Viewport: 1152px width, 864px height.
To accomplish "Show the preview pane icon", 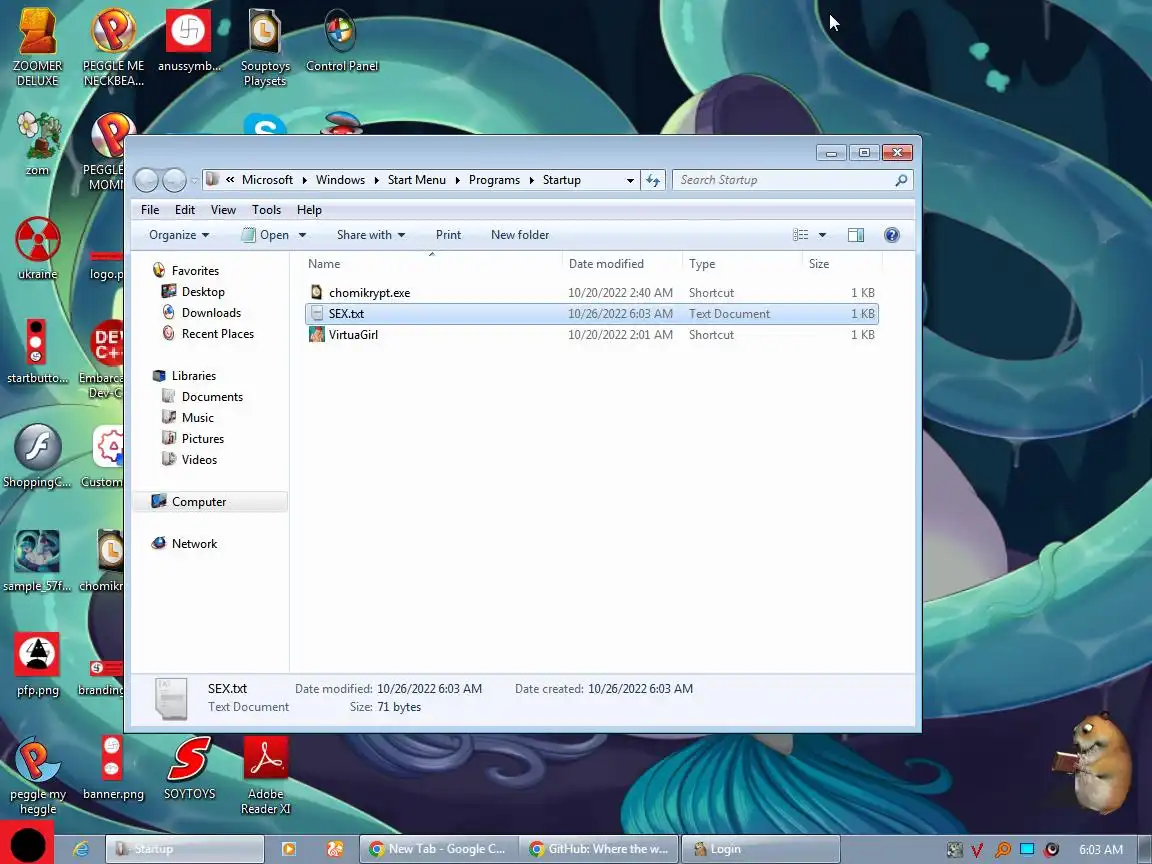I will pos(856,235).
